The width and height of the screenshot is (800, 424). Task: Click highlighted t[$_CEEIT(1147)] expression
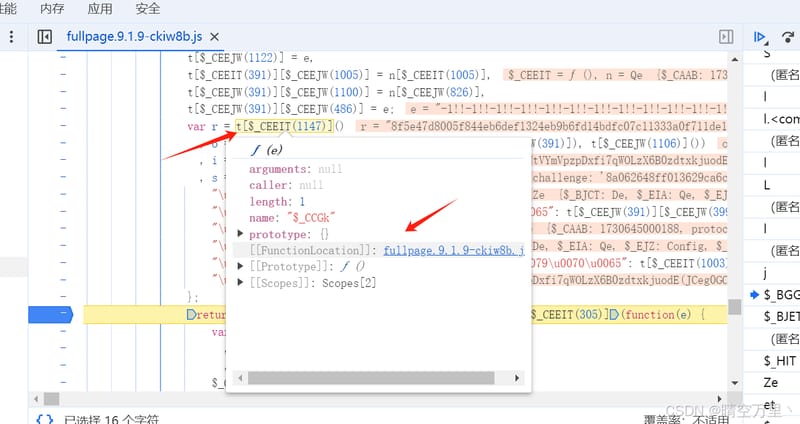284,126
